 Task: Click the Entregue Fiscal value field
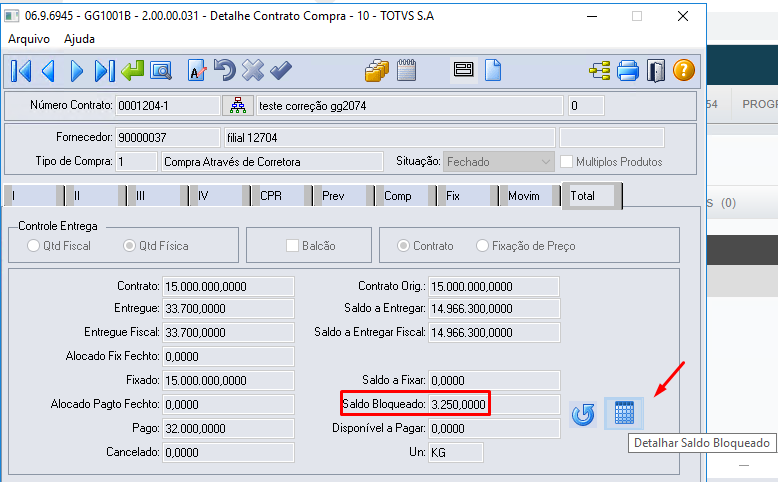[228, 333]
